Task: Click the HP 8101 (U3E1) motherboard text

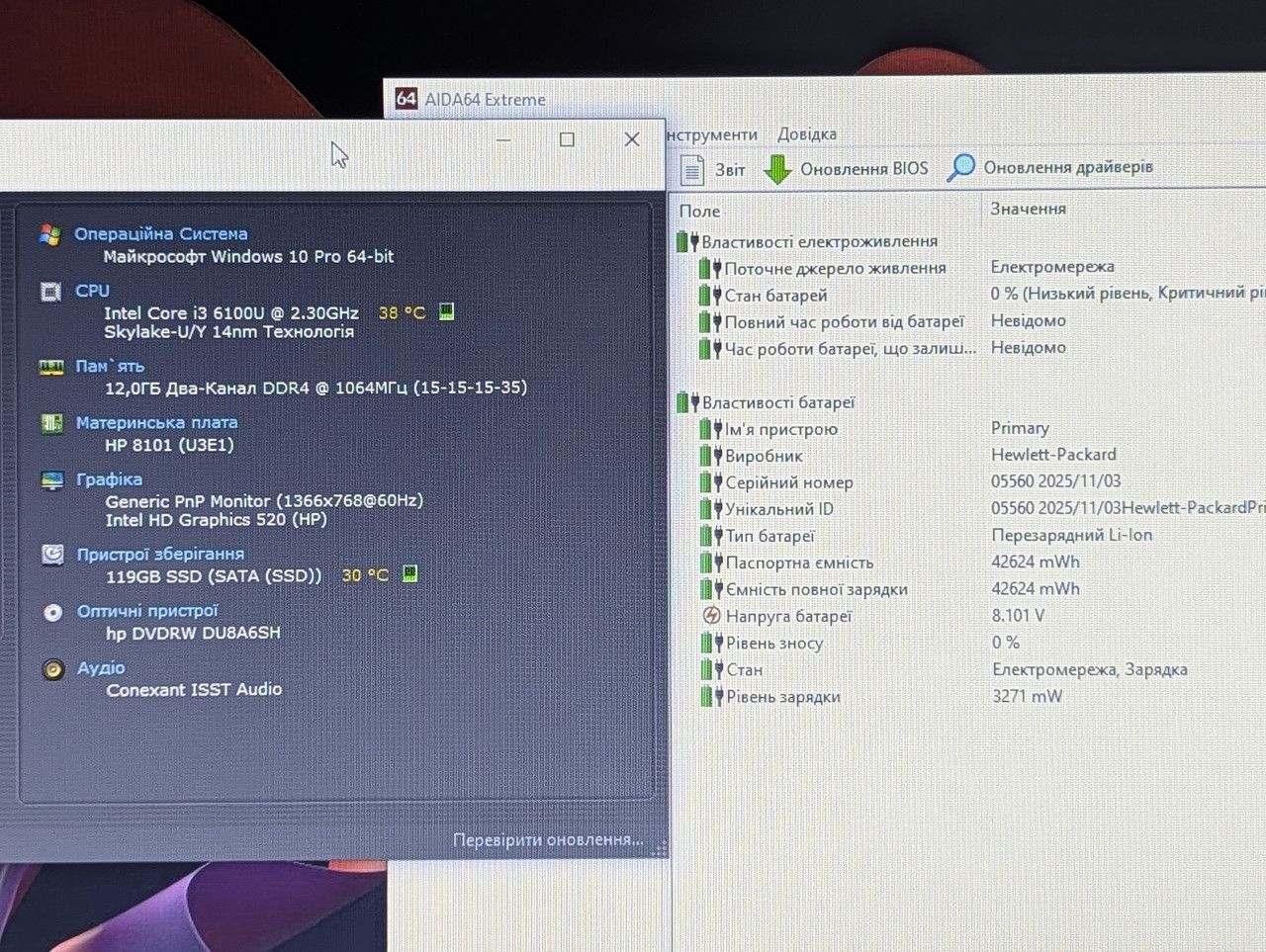Action: pyautogui.click(x=170, y=445)
